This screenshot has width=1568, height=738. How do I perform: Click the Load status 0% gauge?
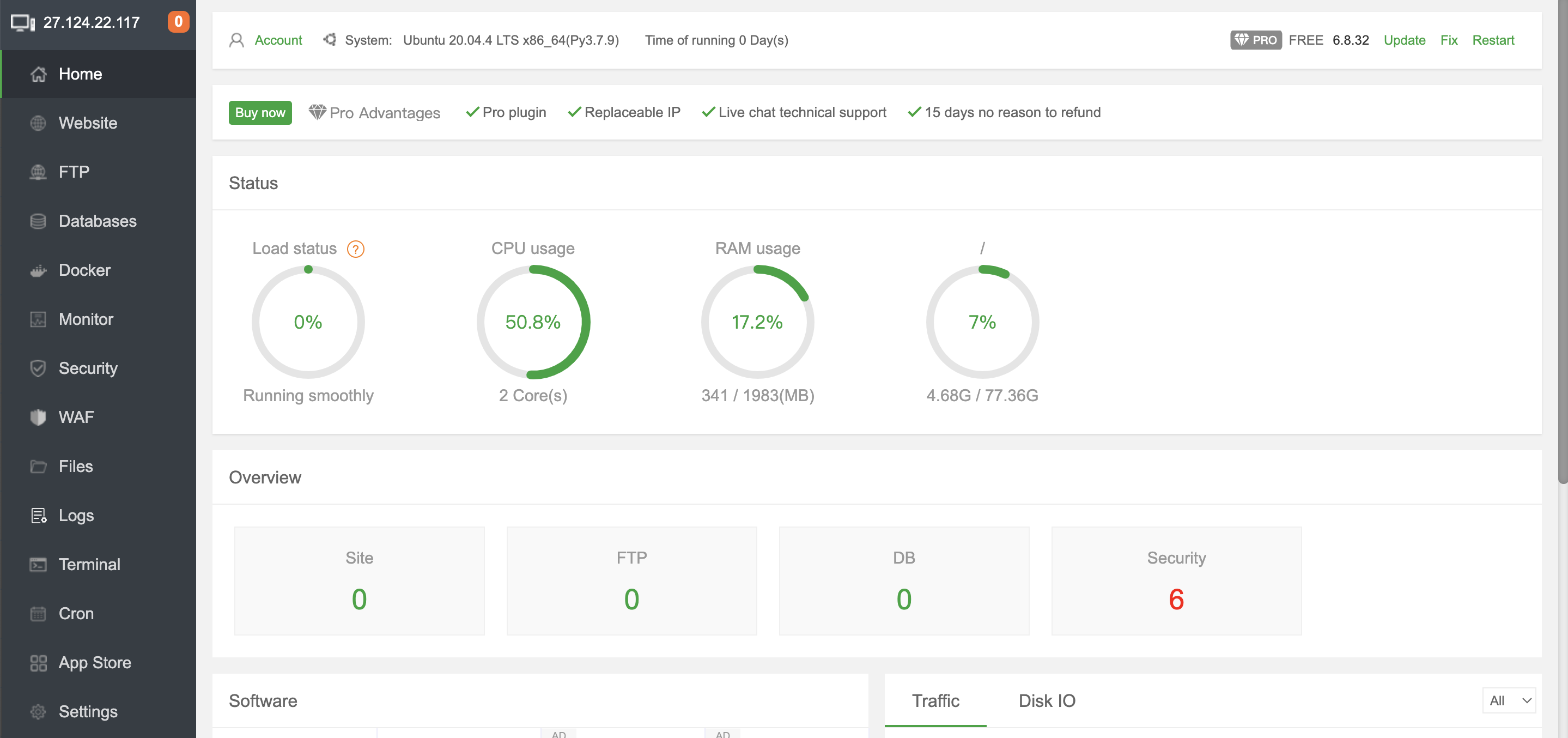click(x=308, y=322)
